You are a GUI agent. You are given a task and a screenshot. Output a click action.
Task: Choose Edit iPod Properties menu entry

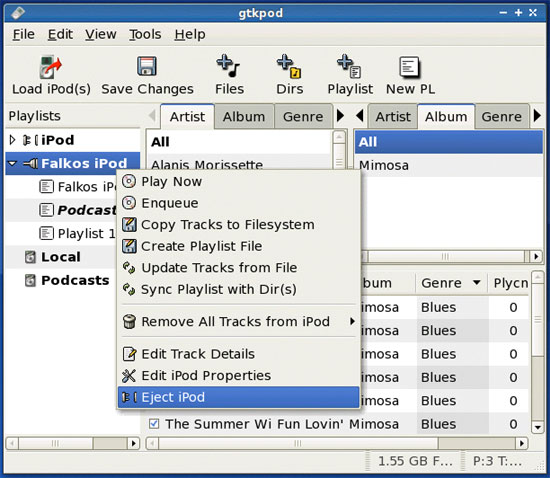[x=239, y=376]
